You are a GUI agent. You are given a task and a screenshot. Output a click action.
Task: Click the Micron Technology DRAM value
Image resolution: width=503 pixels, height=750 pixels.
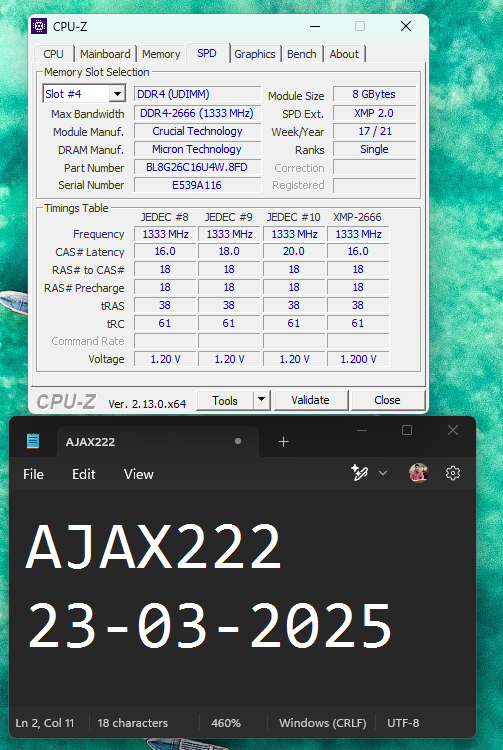pos(197,149)
